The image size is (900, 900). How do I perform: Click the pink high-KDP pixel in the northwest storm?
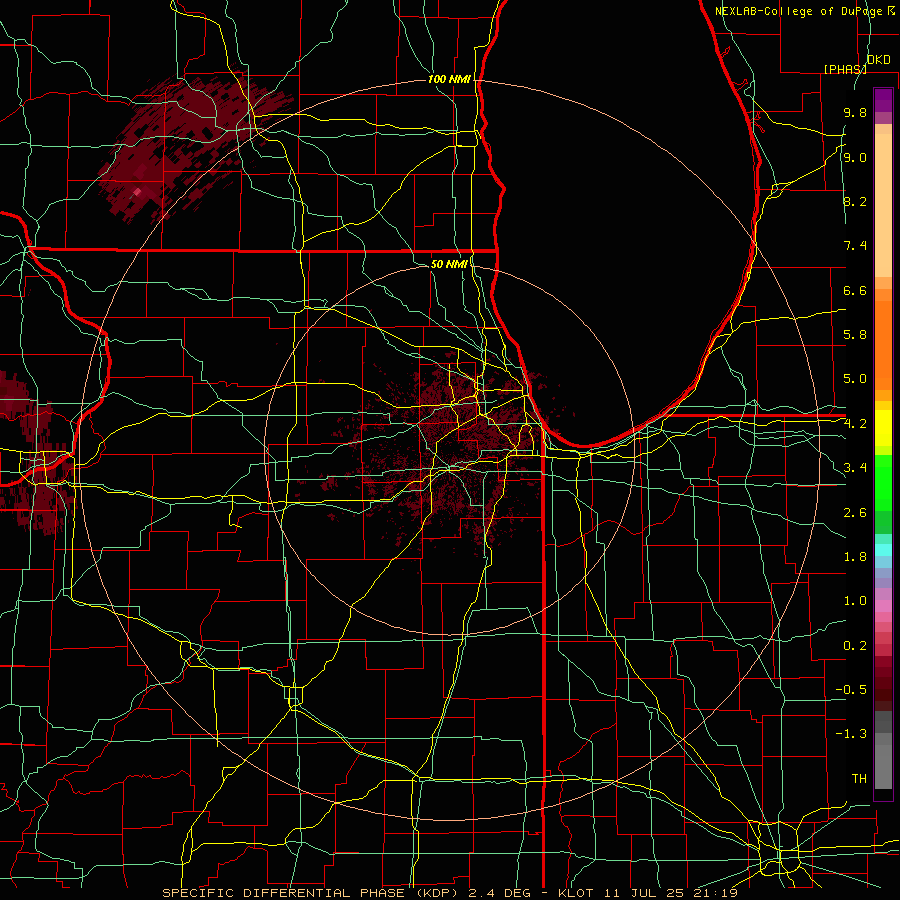pyautogui.click(x=137, y=192)
